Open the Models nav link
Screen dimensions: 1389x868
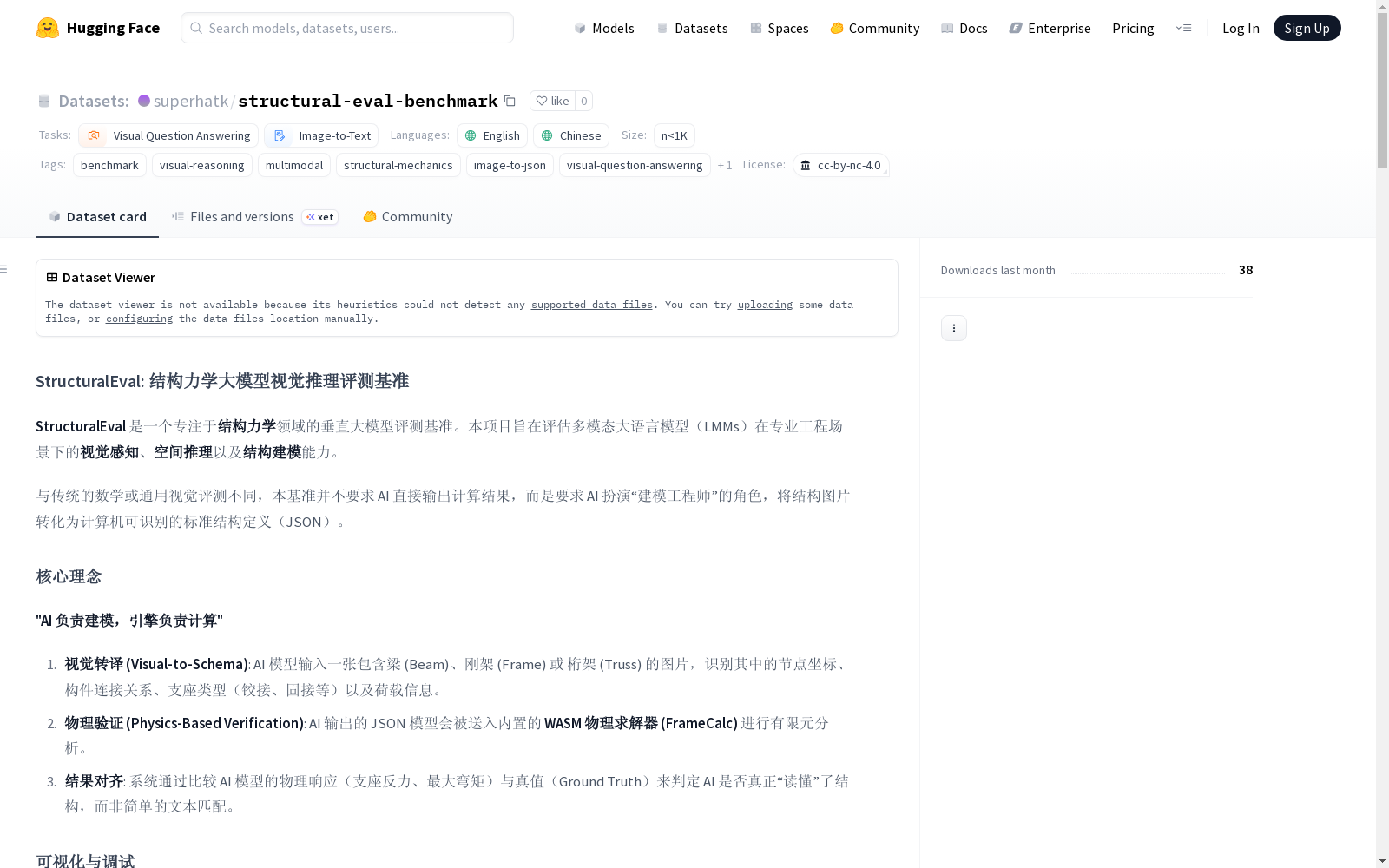click(604, 28)
